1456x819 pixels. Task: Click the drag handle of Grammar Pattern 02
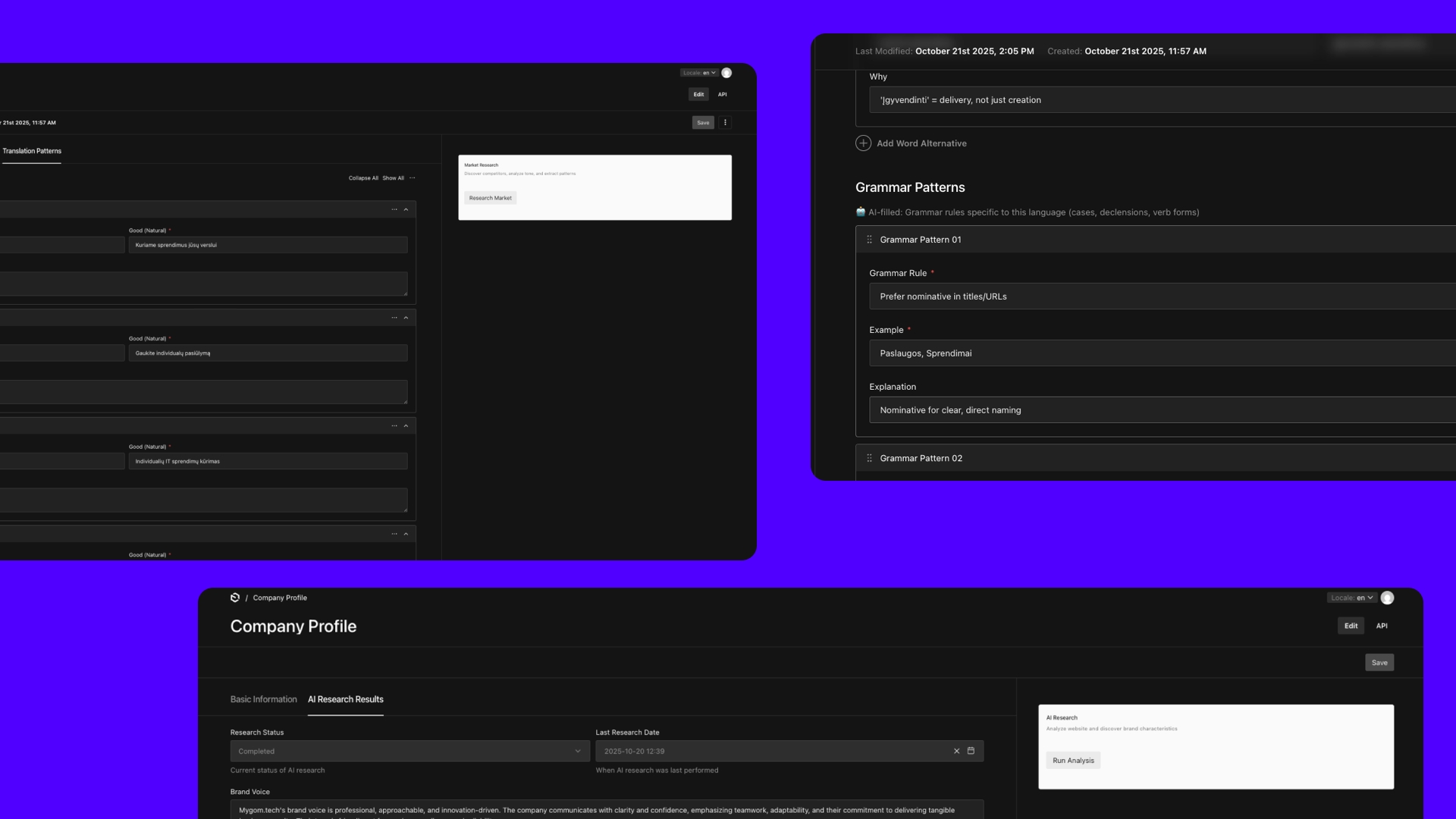click(x=869, y=458)
